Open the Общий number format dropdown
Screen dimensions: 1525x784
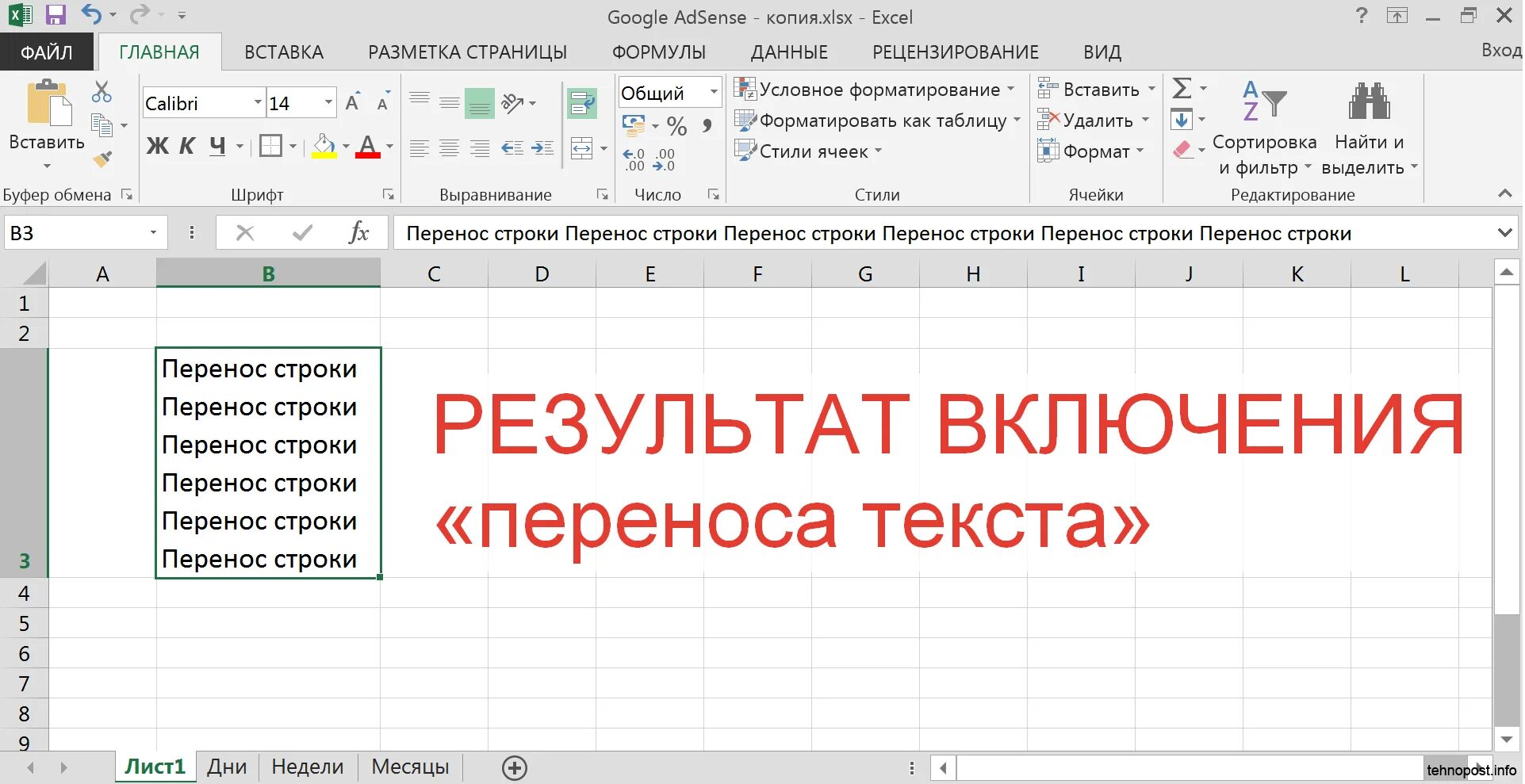pyautogui.click(x=713, y=93)
